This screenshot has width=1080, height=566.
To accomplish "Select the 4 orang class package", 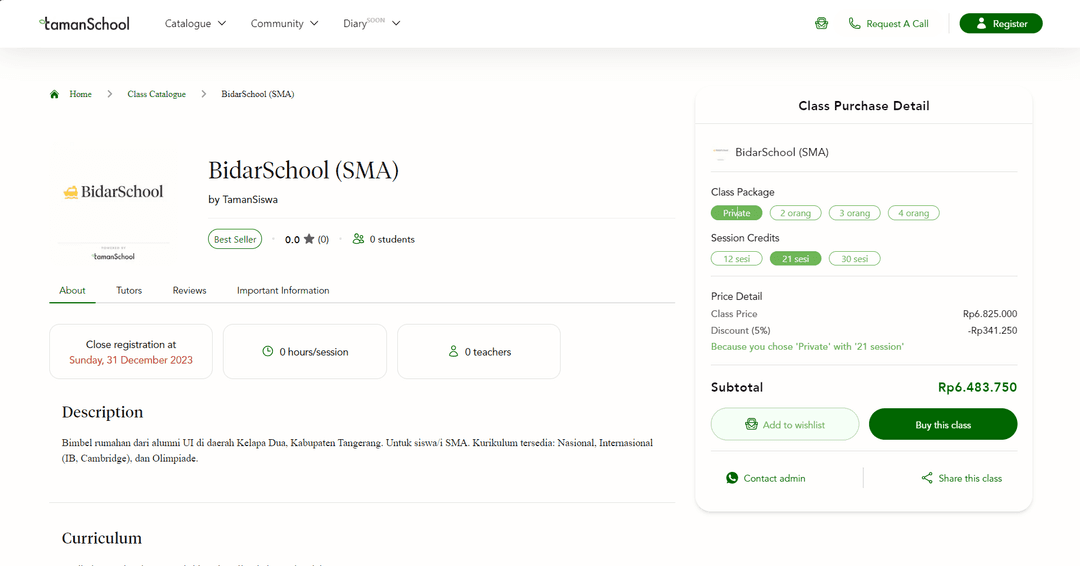I will 913,213.
